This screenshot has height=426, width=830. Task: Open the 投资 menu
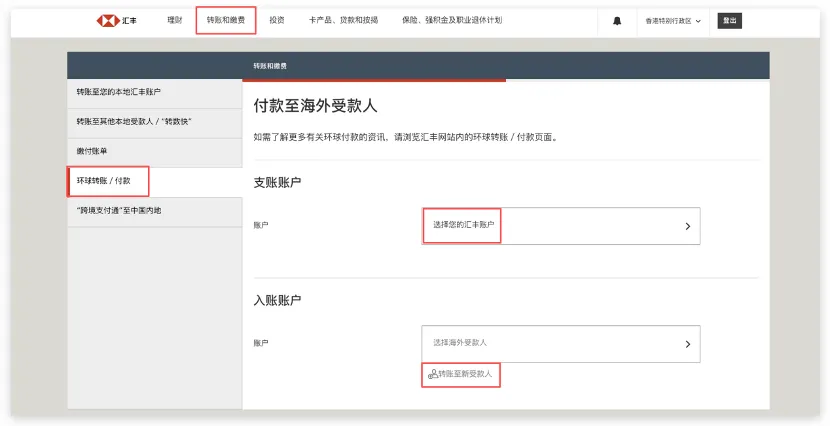(x=276, y=20)
